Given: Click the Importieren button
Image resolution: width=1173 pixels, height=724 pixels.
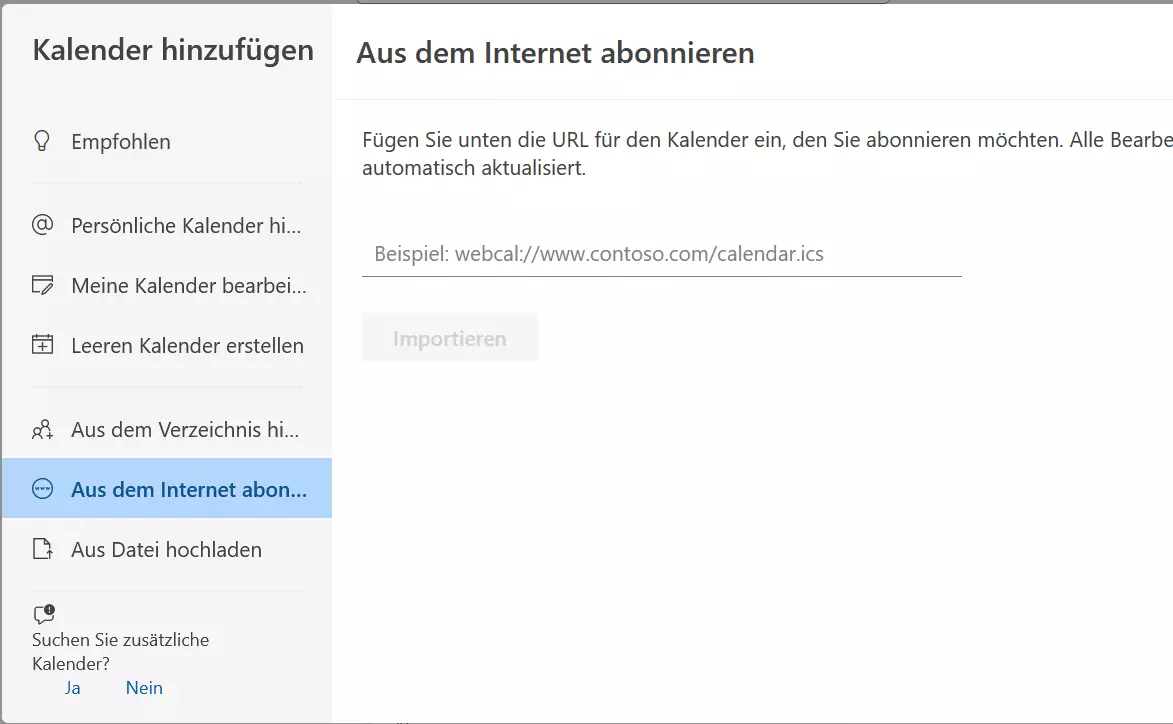Looking at the screenshot, I should click(x=449, y=337).
